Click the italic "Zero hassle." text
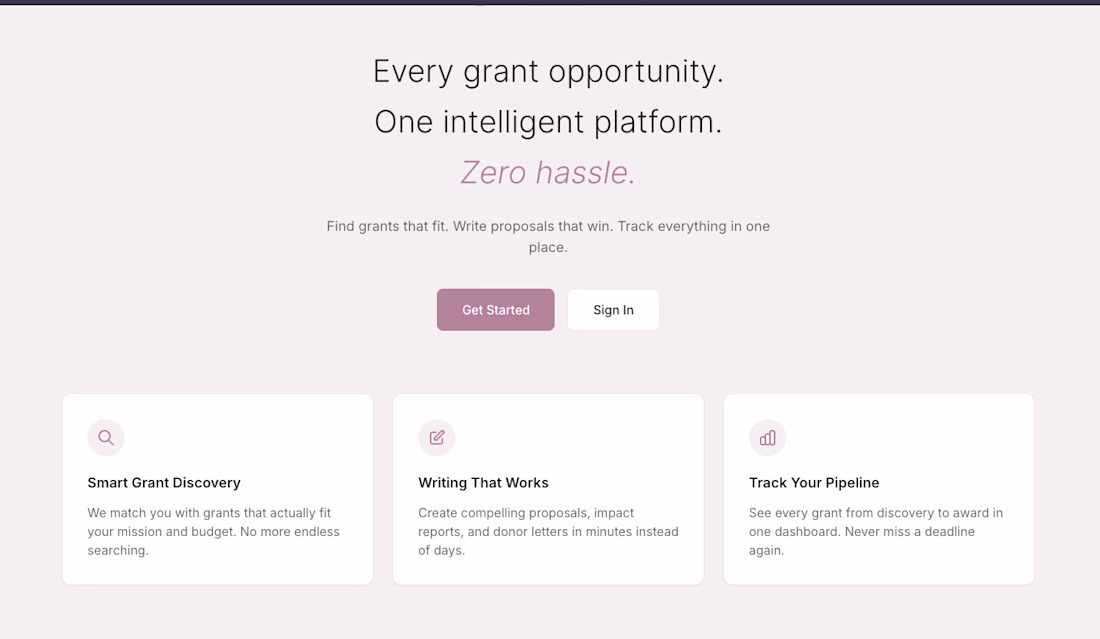 pyautogui.click(x=548, y=173)
